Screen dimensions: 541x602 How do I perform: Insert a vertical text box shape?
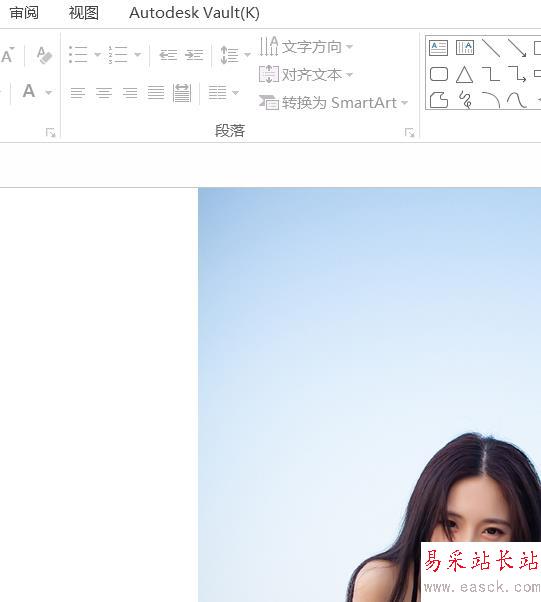coord(465,48)
